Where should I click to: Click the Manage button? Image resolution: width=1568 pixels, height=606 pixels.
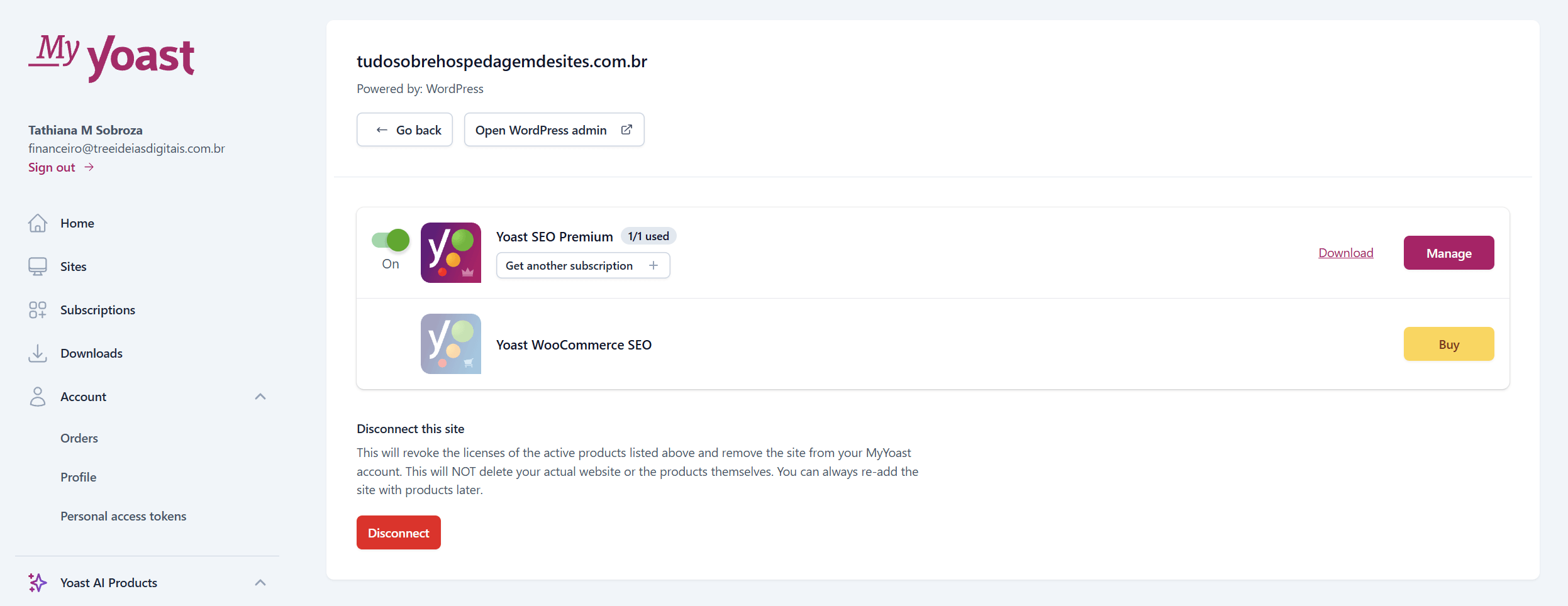(1449, 253)
